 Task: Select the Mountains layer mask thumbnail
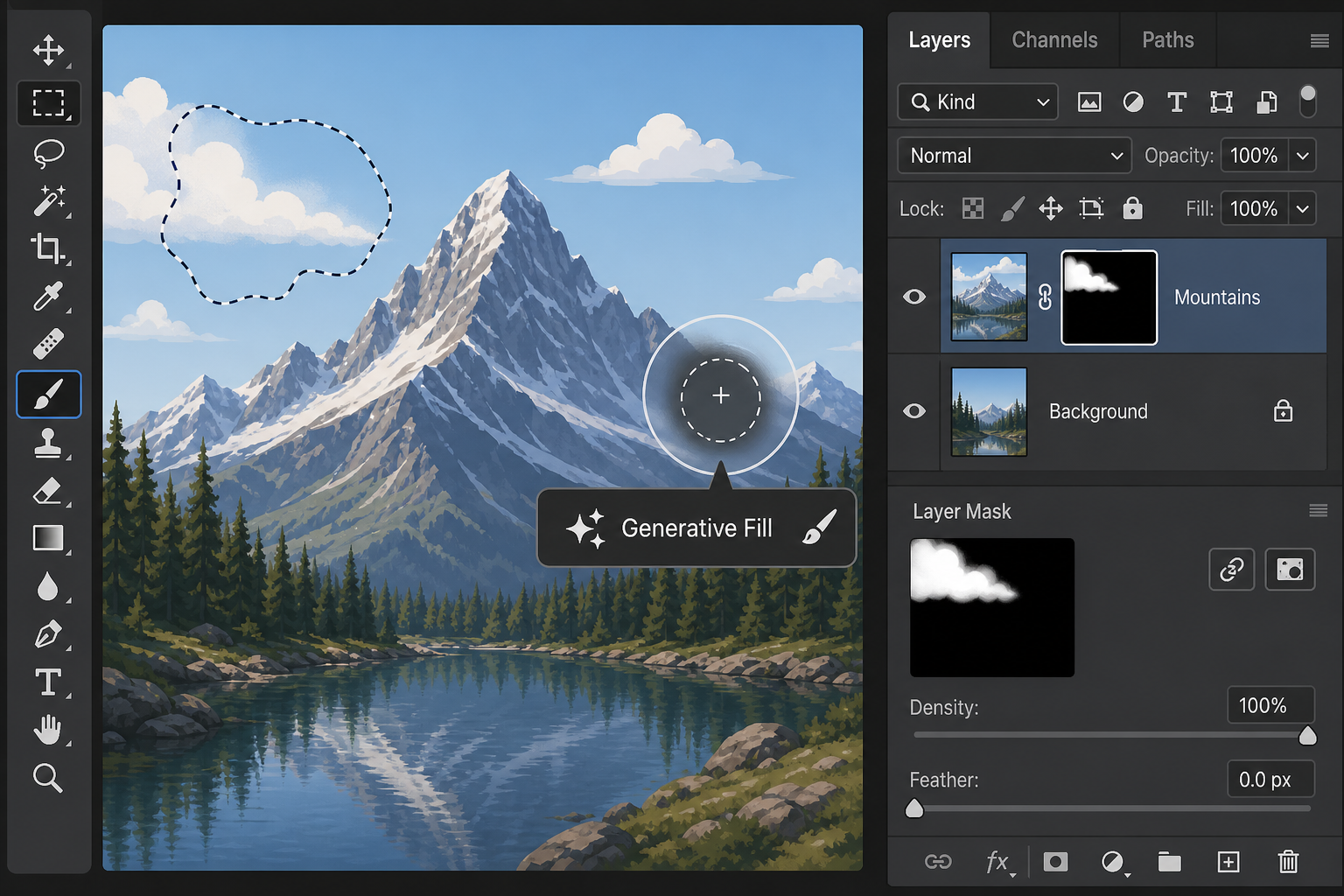click(1109, 297)
